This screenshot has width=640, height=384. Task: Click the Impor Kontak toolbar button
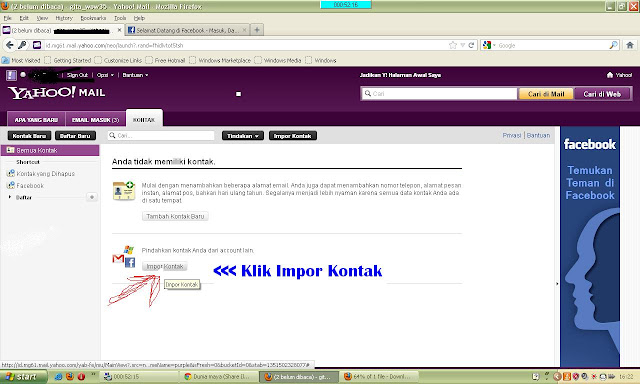tap(293, 136)
